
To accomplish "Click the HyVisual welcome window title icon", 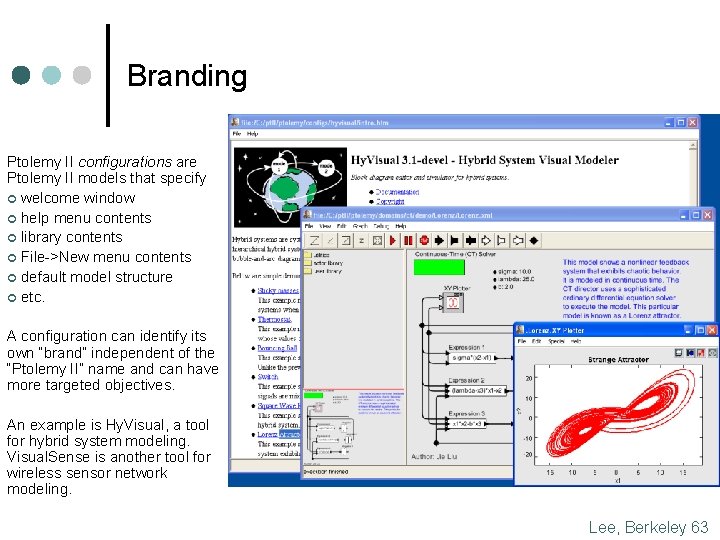I will pos(235,122).
